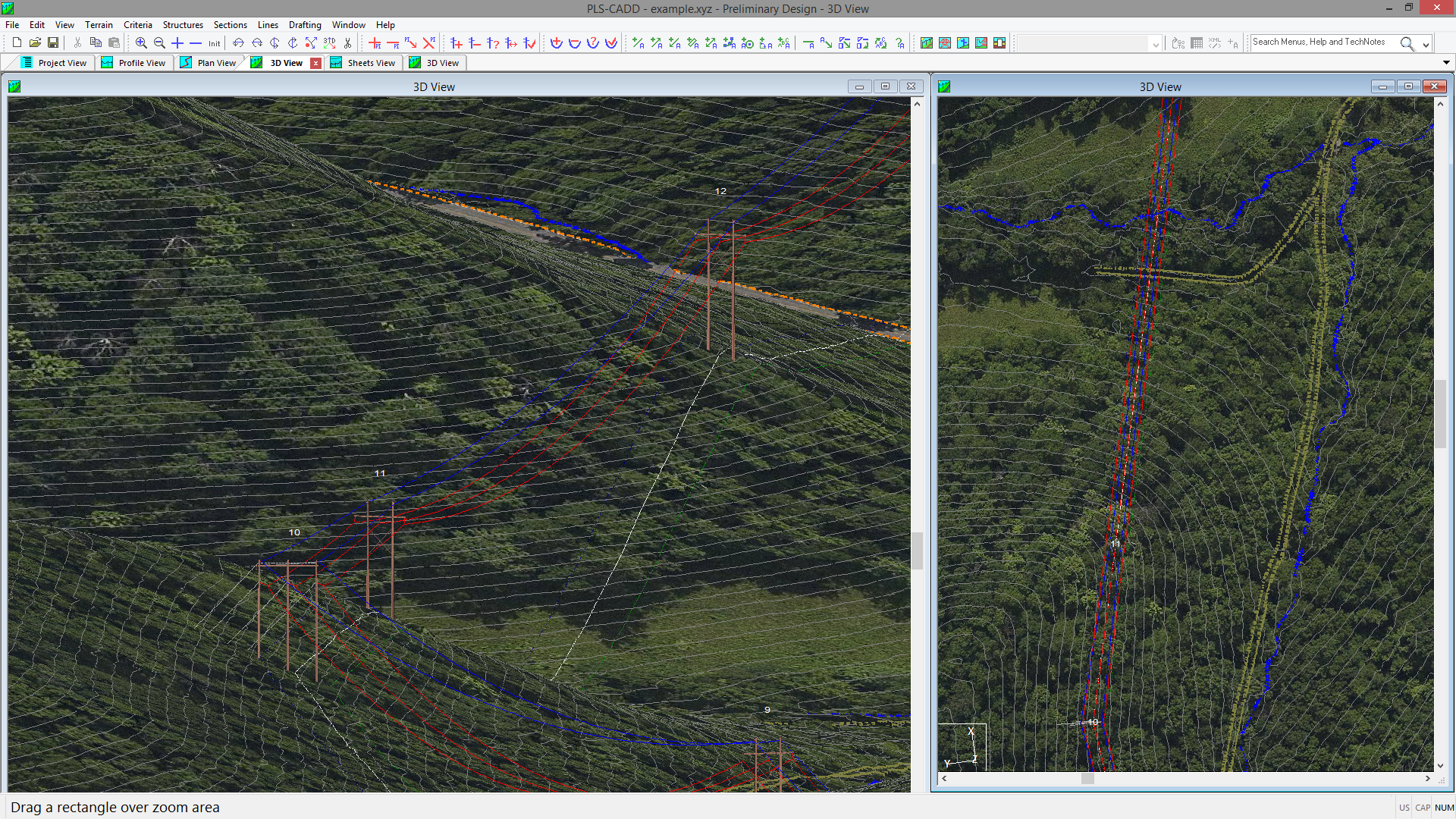Click the search magnifier icon
The image size is (1456, 819).
[1407, 43]
